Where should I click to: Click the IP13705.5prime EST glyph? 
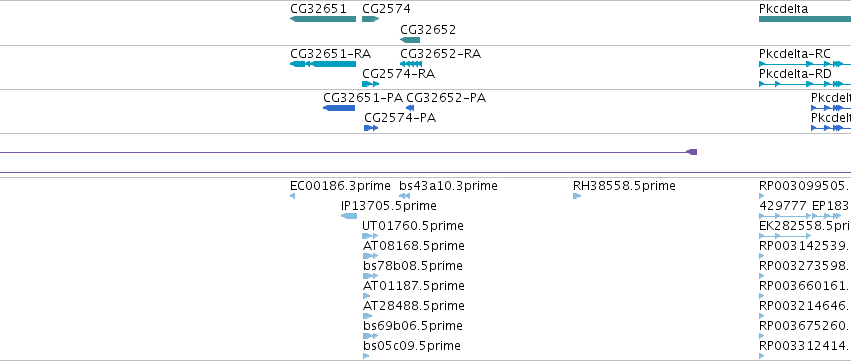[348, 216]
